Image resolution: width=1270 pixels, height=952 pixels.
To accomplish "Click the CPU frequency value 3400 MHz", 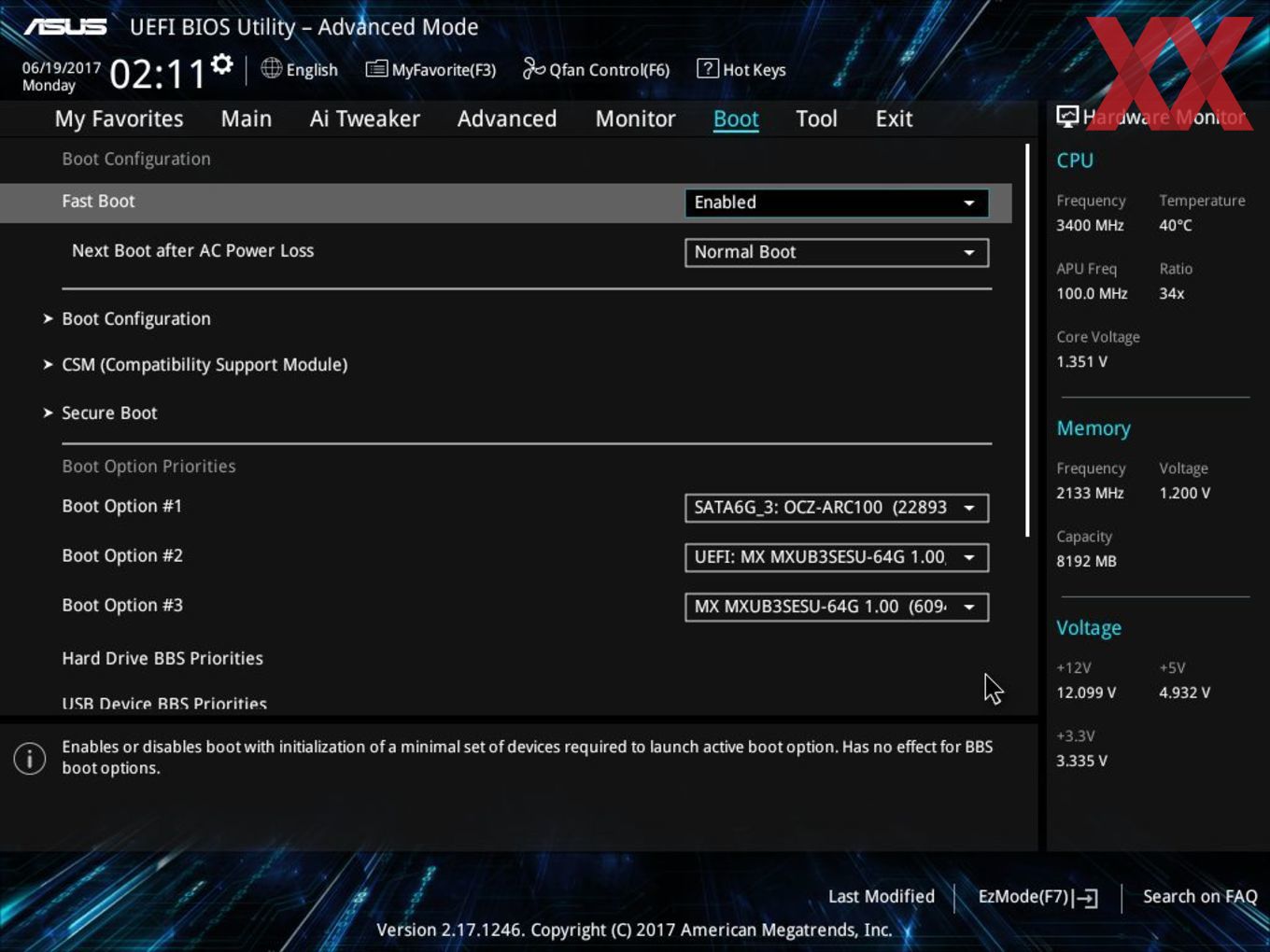I will (1090, 226).
